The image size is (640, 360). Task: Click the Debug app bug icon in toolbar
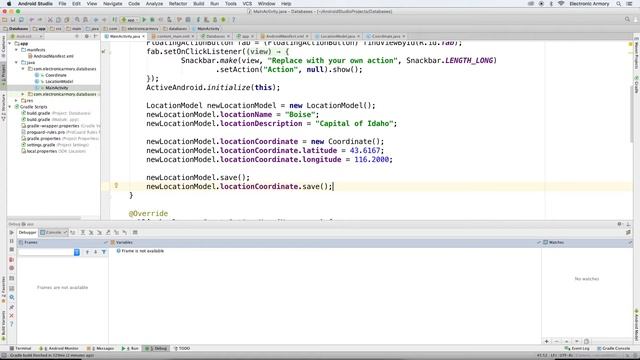coord(152,20)
